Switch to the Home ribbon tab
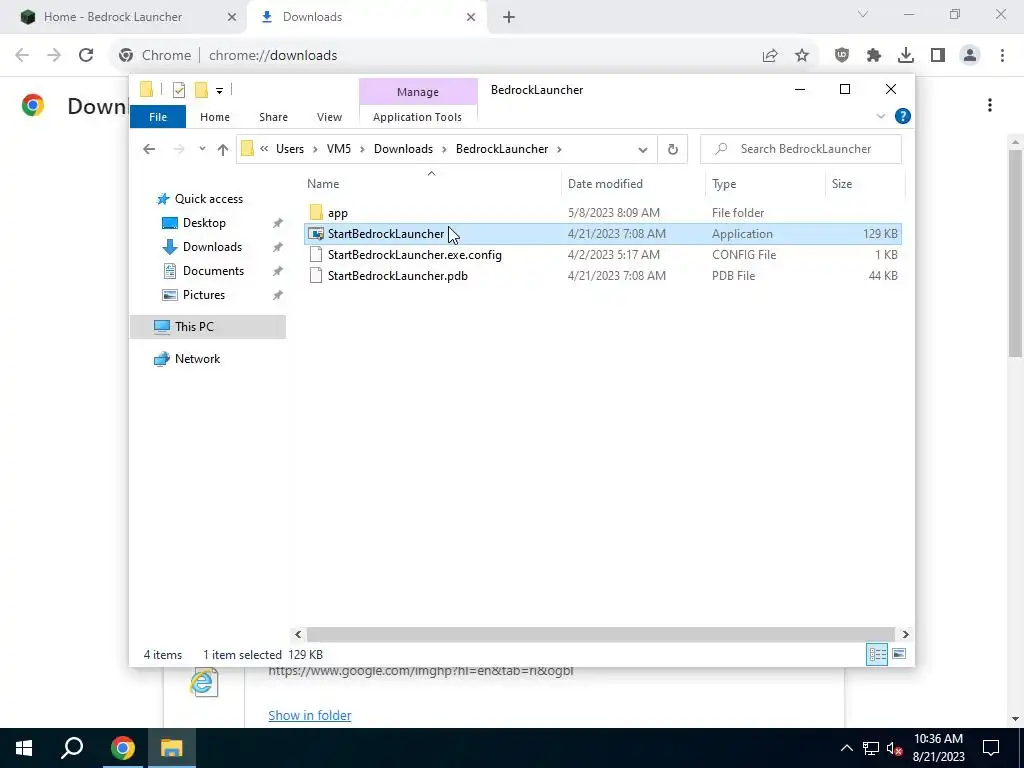The image size is (1024, 768). [x=215, y=117]
